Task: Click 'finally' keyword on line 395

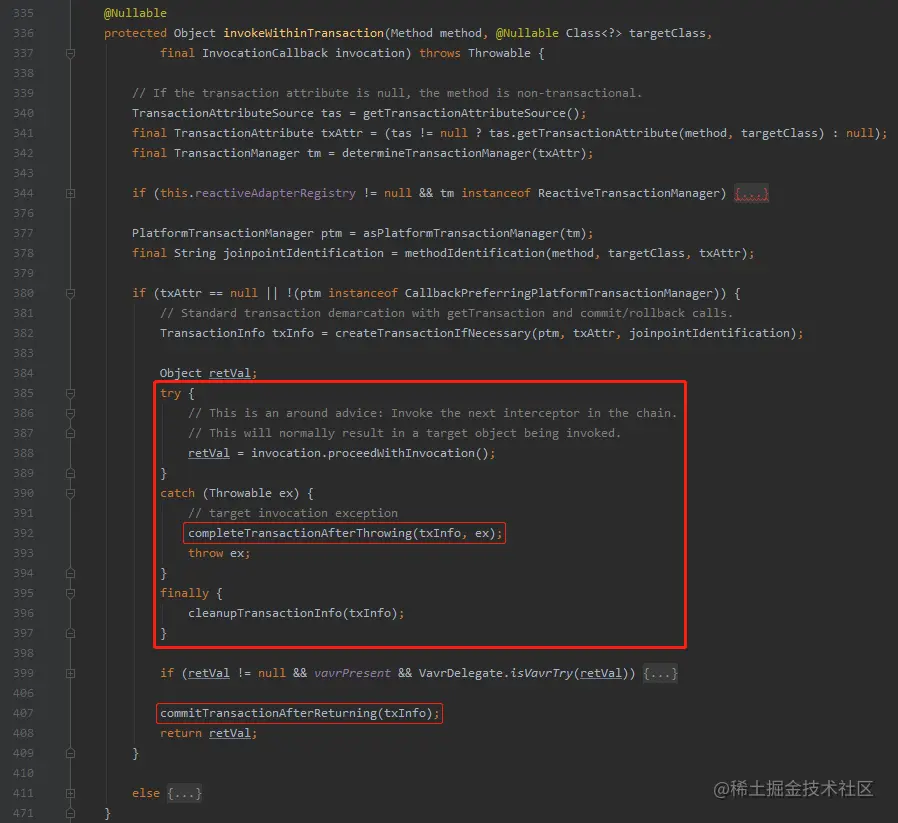Action: (184, 593)
